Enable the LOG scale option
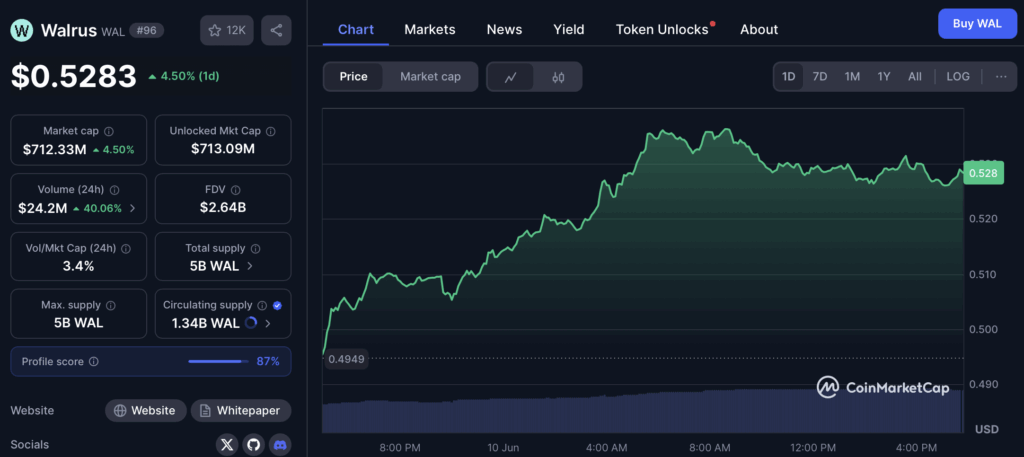 (x=958, y=76)
